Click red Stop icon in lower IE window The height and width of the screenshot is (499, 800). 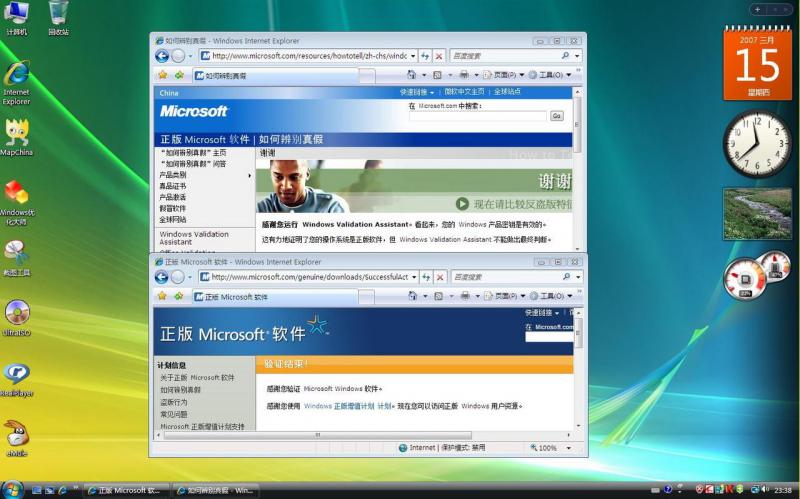point(440,277)
